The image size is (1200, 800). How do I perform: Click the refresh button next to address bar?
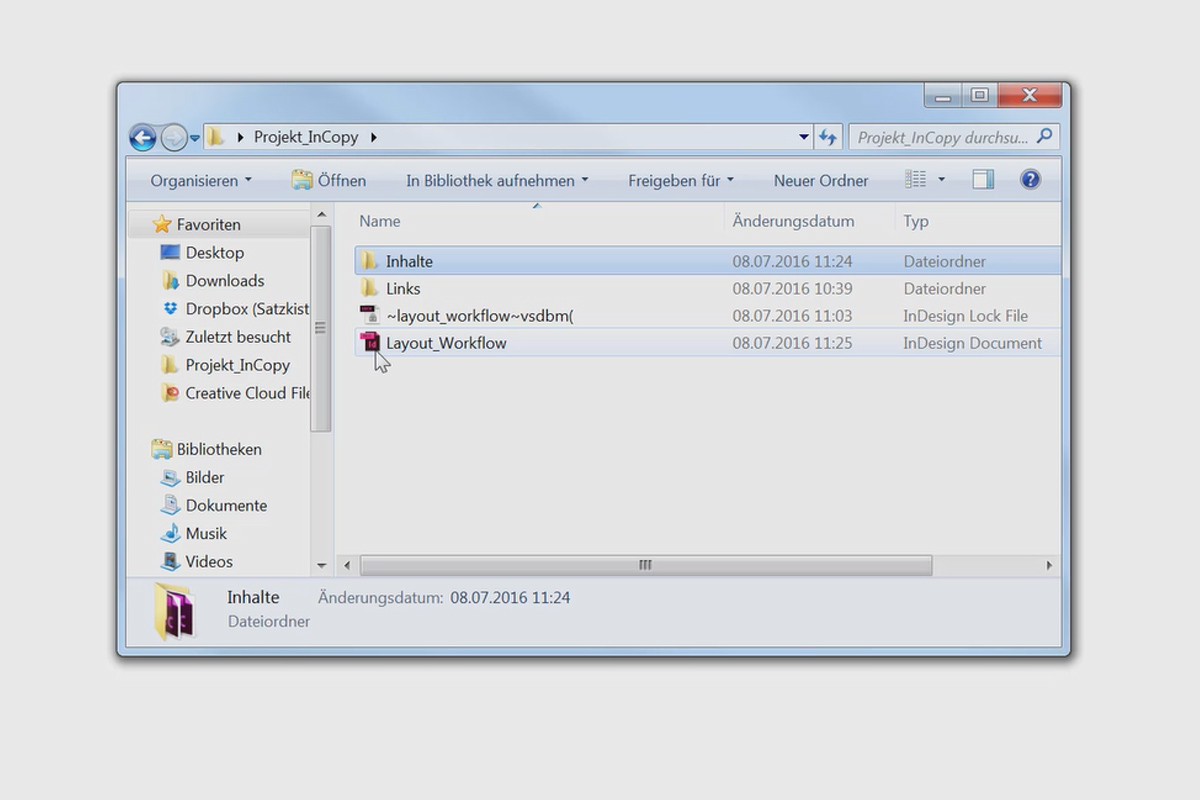coord(828,137)
